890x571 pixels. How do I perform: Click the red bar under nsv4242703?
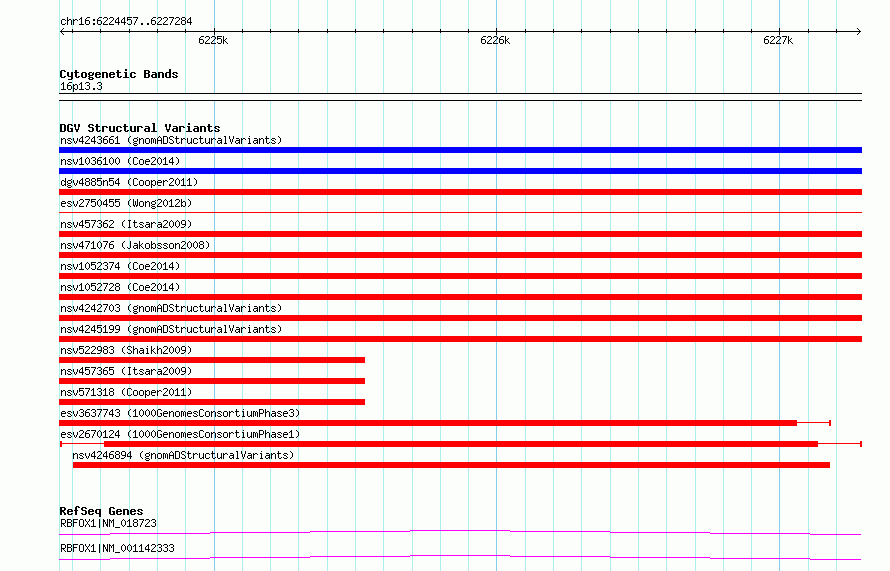coord(460,318)
